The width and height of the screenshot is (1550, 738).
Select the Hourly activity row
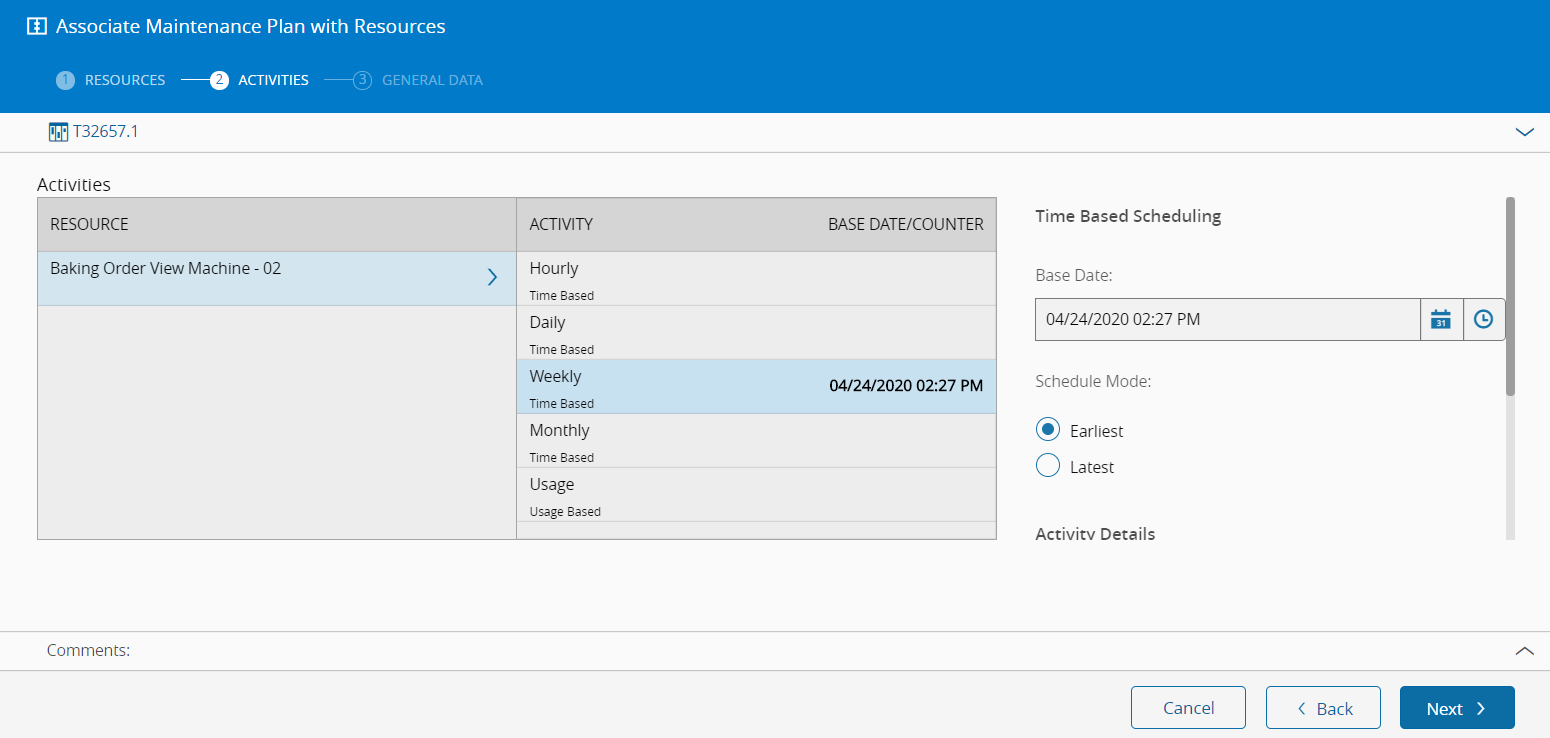755,278
